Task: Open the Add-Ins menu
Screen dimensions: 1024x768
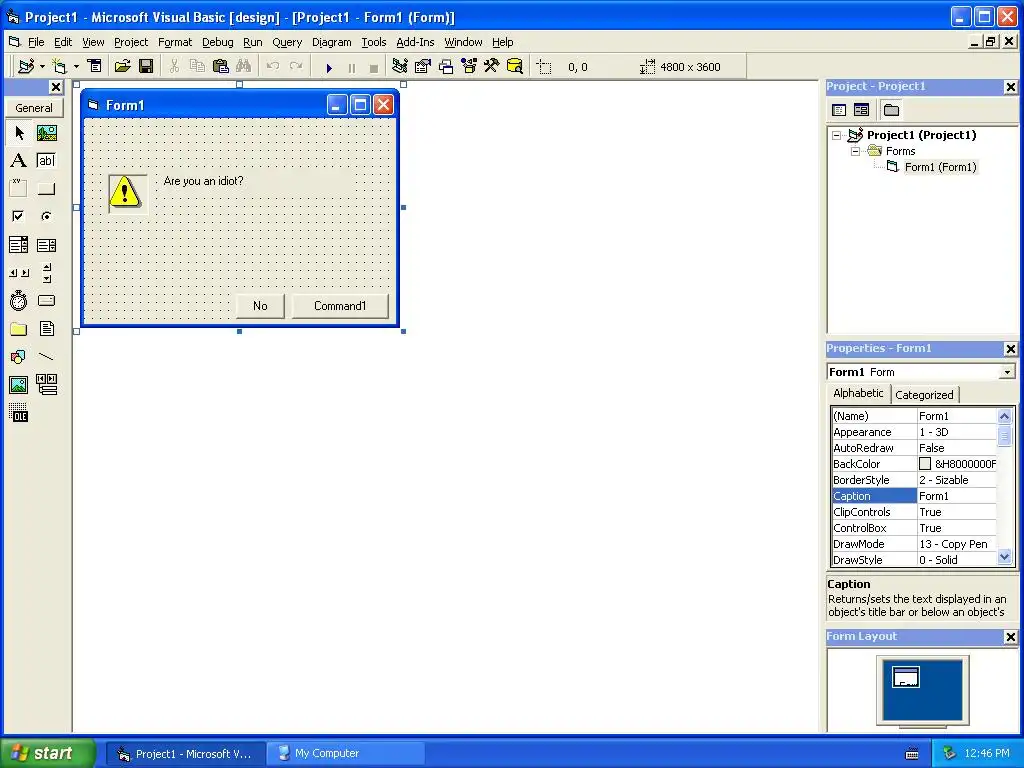Action: click(x=415, y=42)
